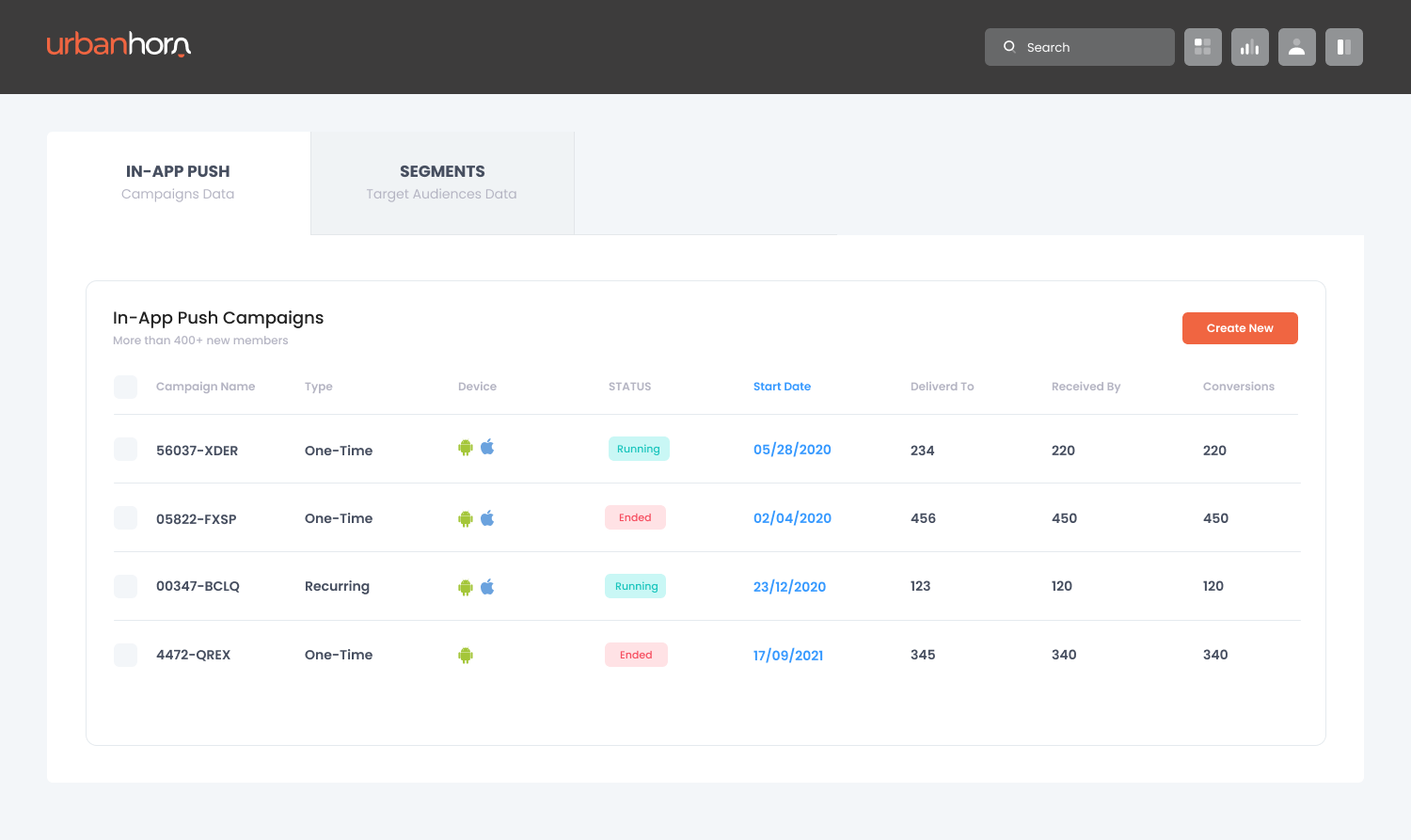
Task: Mark the checkbox for campaign 4472-QREX
Action: tap(125, 655)
